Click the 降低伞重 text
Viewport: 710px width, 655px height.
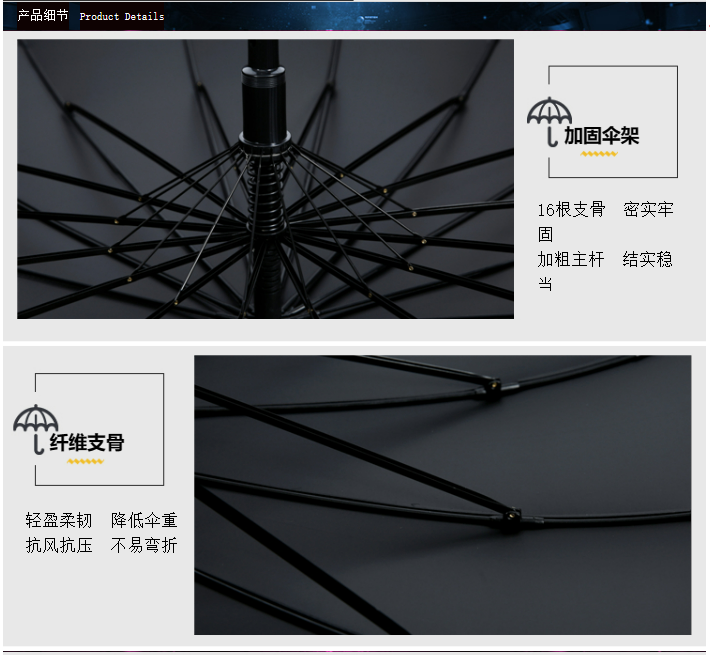pos(144,520)
